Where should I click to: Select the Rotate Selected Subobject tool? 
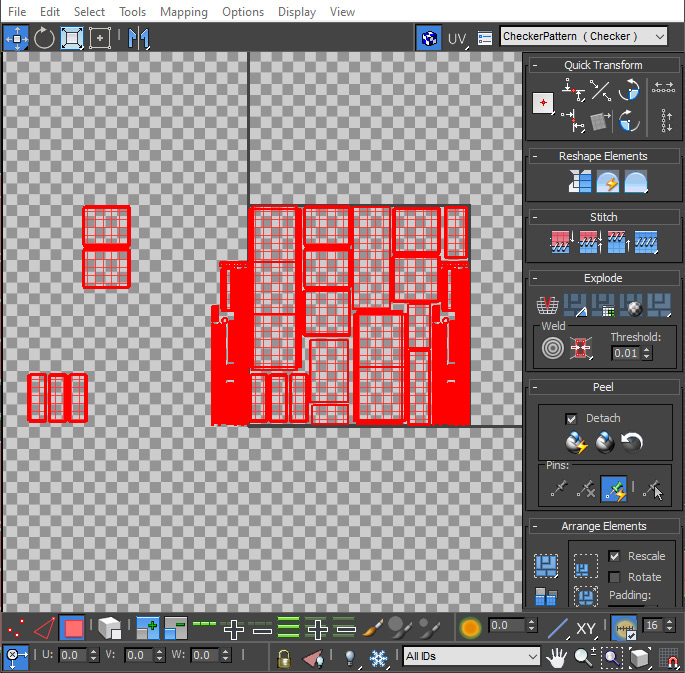44,38
